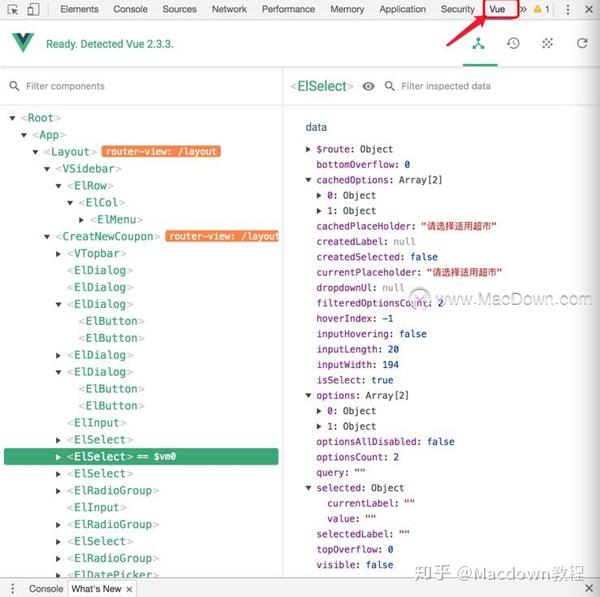Click the bottomOverflow: 0 property
Viewport: 600px width, 597px height.
[x=363, y=165]
